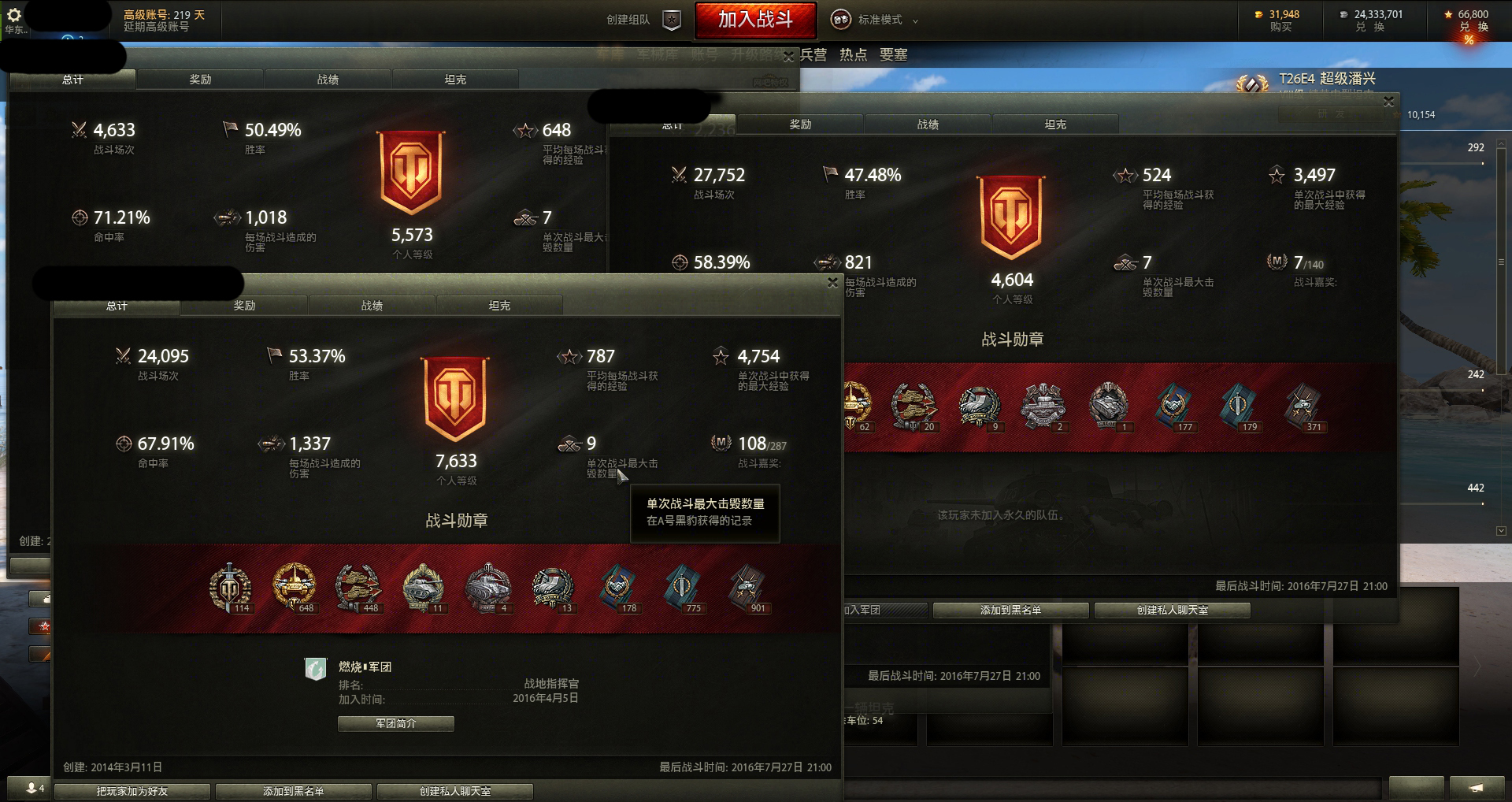
Task: Open the settings gear icon
Action: point(14,15)
